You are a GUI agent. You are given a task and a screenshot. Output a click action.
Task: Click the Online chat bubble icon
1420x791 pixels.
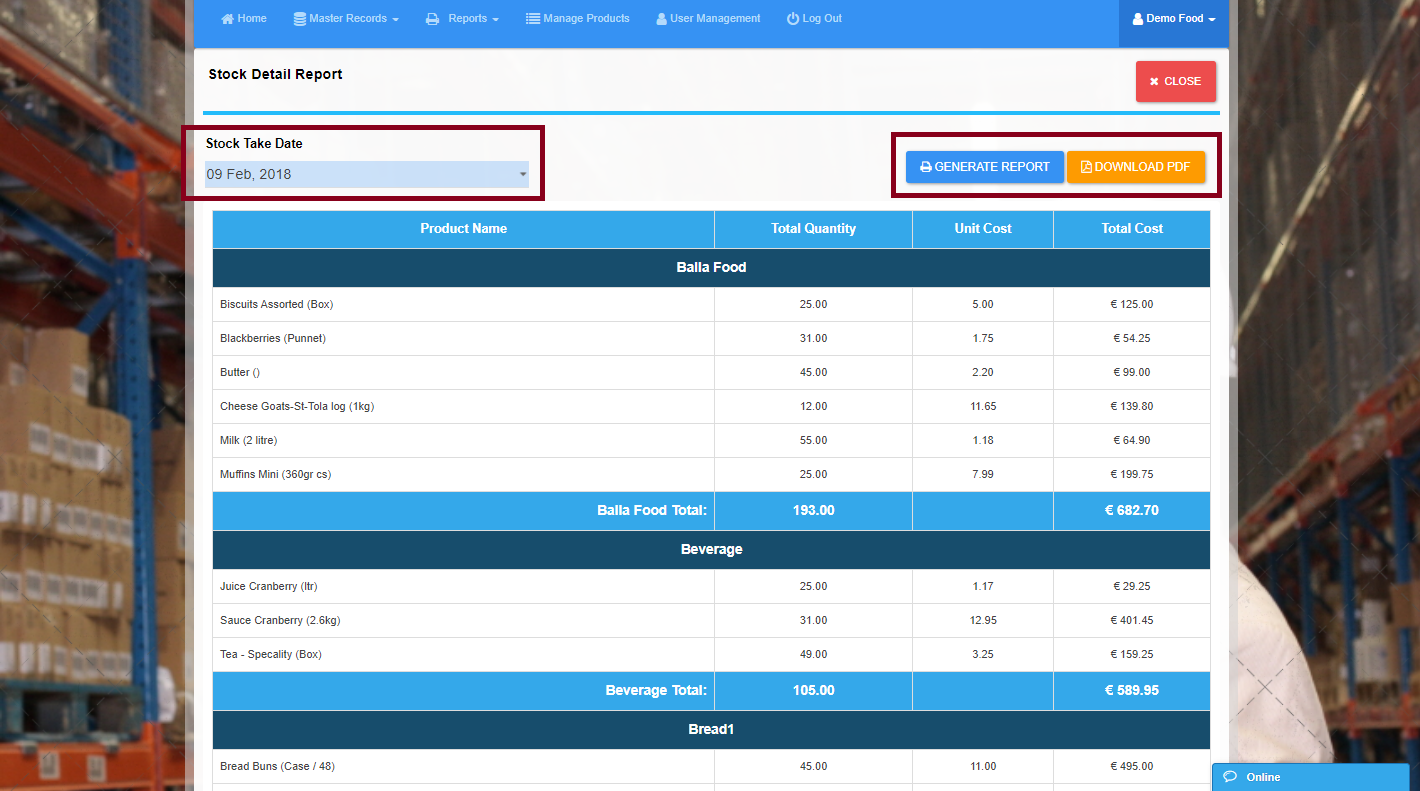point(1230,777)
